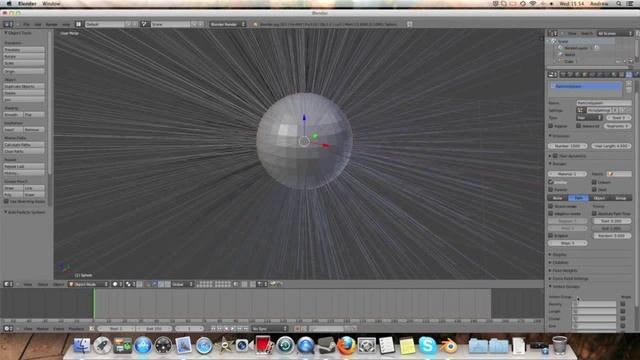Toggle the Hair Dynamics checkbox
640x360 pixels.
point(556,156)
